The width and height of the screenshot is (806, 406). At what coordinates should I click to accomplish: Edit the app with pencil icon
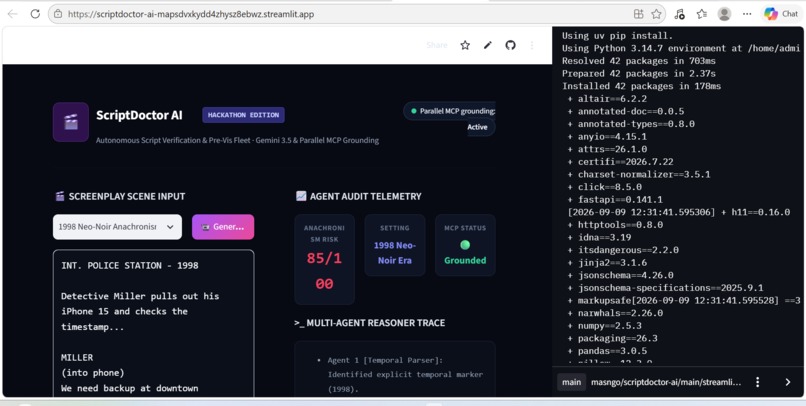point(488,45)
